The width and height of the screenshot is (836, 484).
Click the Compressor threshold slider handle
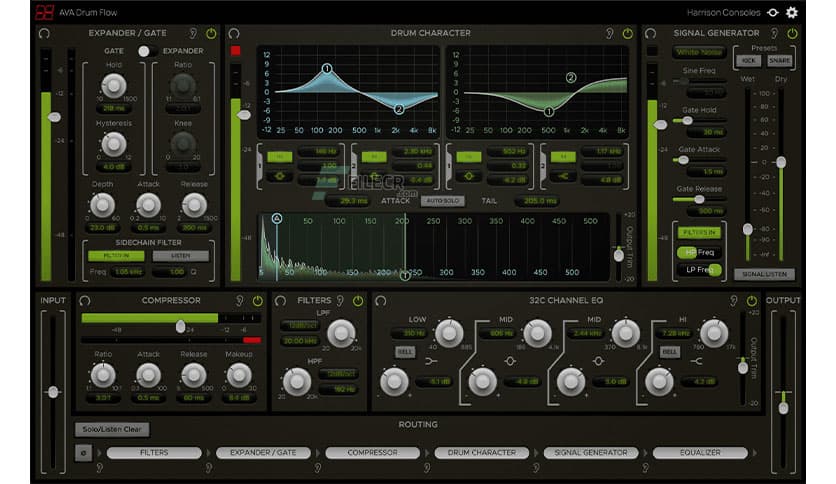(x=181, y=326)
